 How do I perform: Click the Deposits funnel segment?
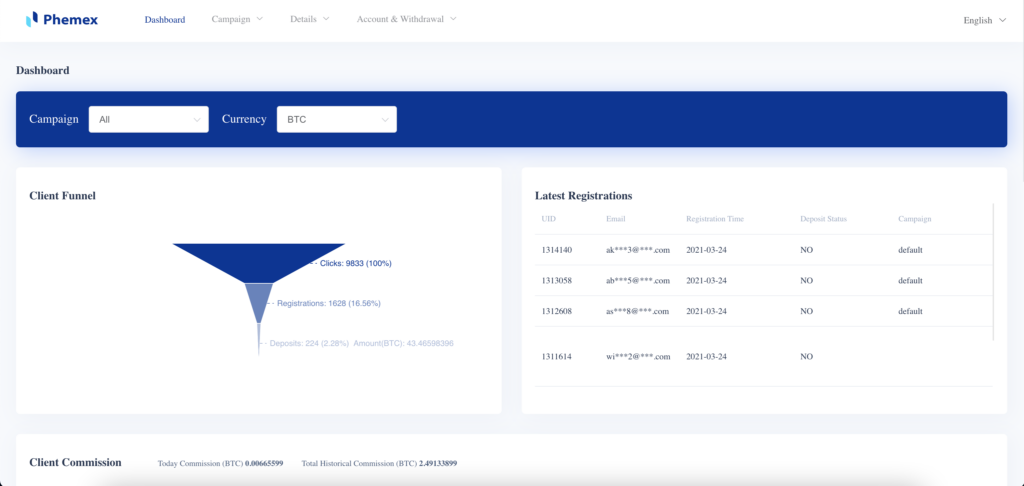[259, 338]
